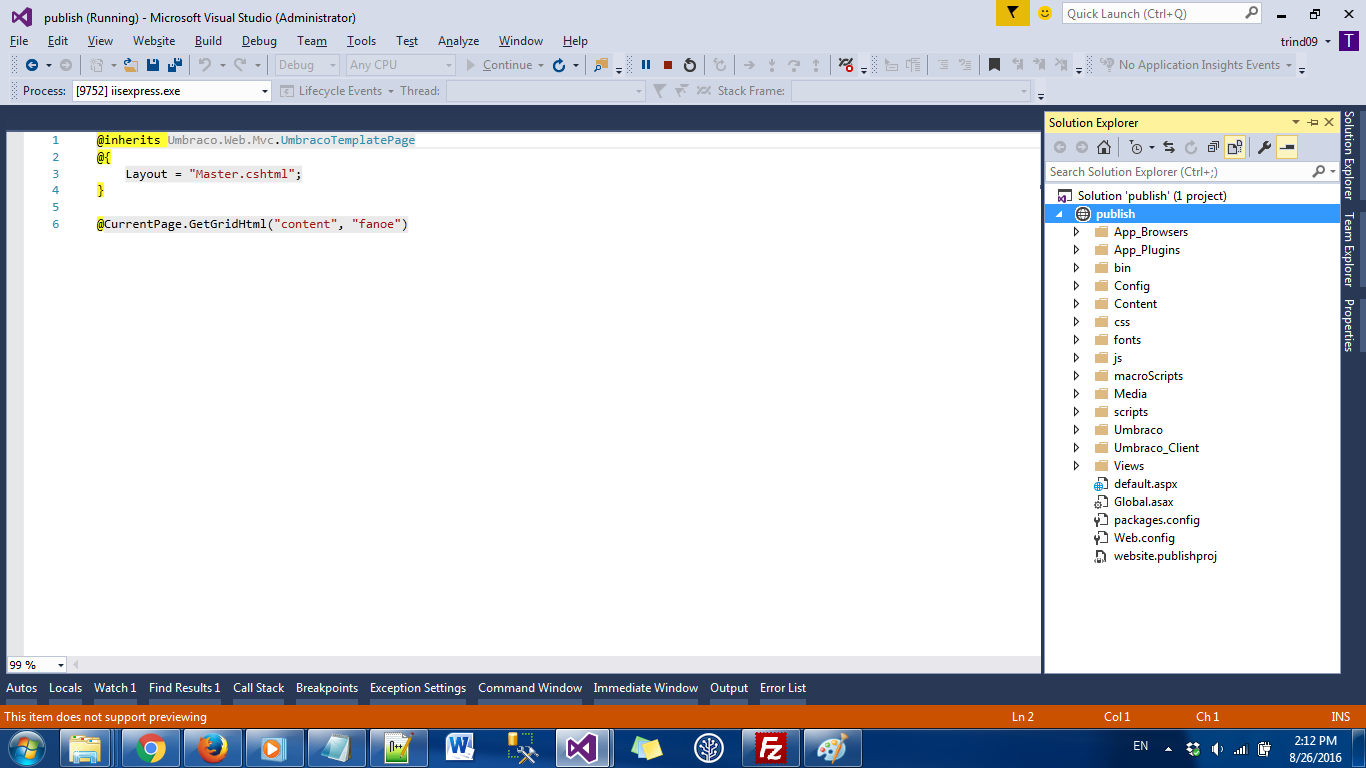Click the Navigate Backward arrow icon
This screenshot has height=768, width=1366.
tap(32, 65)
